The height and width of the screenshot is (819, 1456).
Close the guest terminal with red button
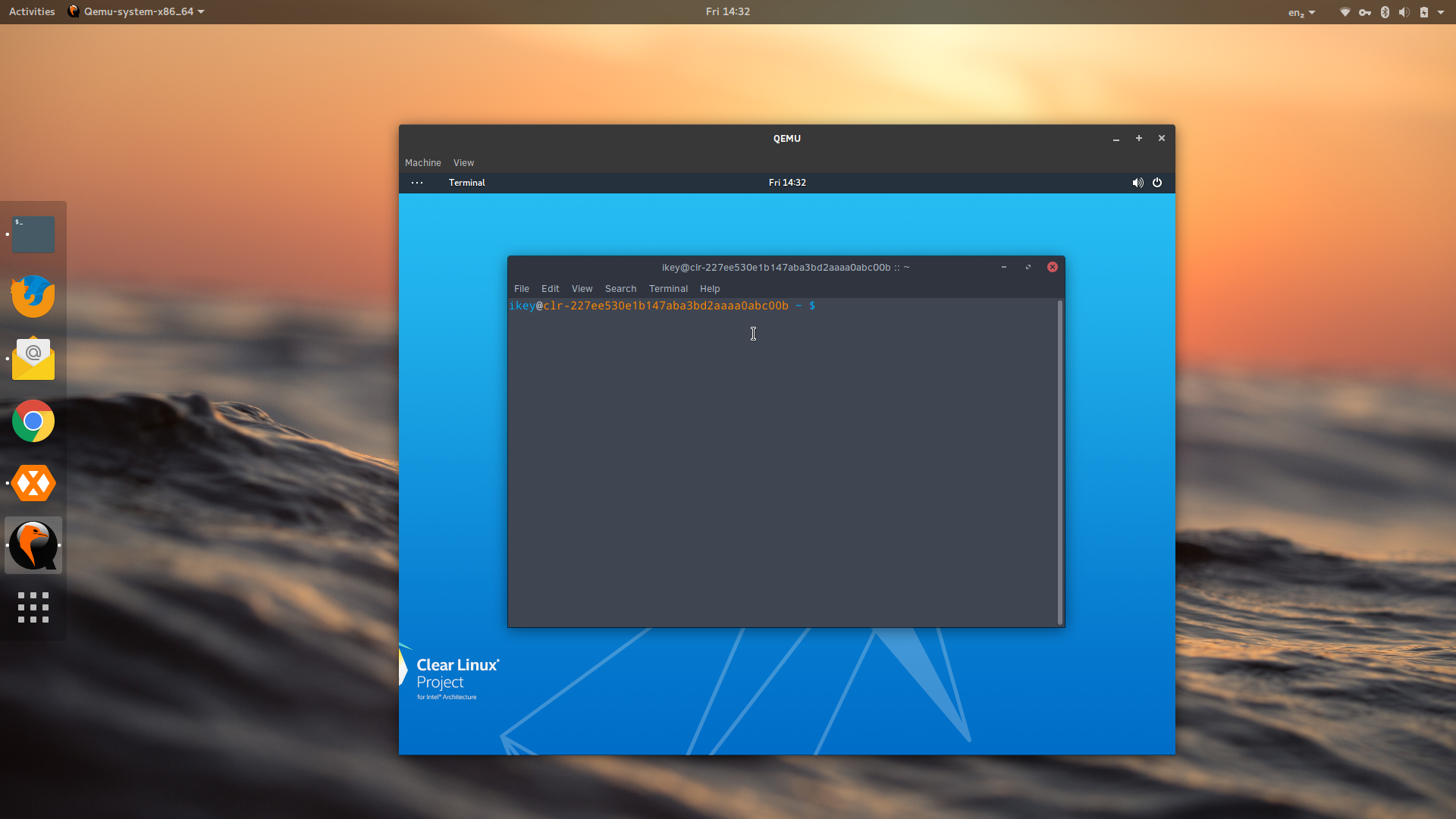tap(1053, 267)
